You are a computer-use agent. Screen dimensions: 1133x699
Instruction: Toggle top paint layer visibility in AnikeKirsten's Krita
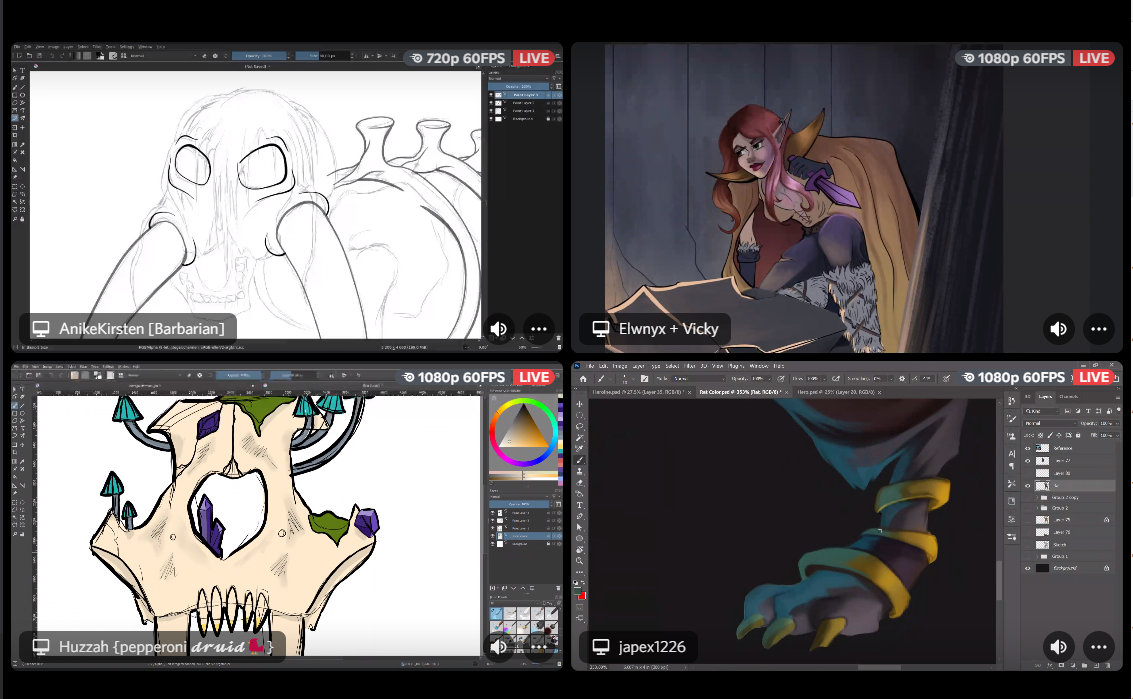[x=491, y=95]
